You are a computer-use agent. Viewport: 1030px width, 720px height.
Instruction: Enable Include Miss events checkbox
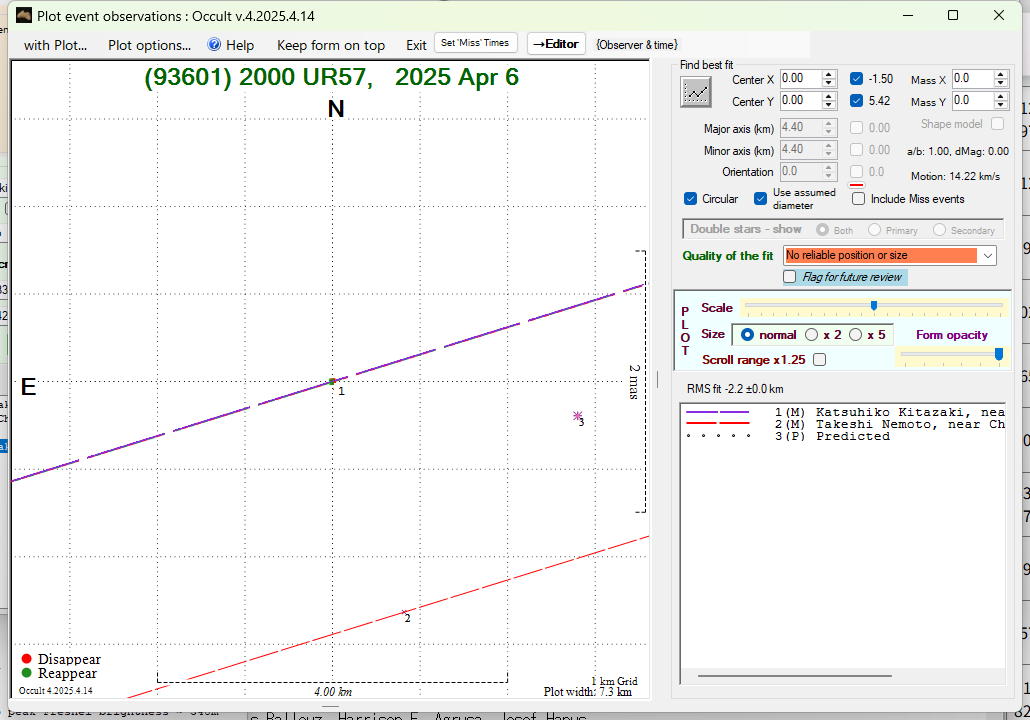pos(858,199)
